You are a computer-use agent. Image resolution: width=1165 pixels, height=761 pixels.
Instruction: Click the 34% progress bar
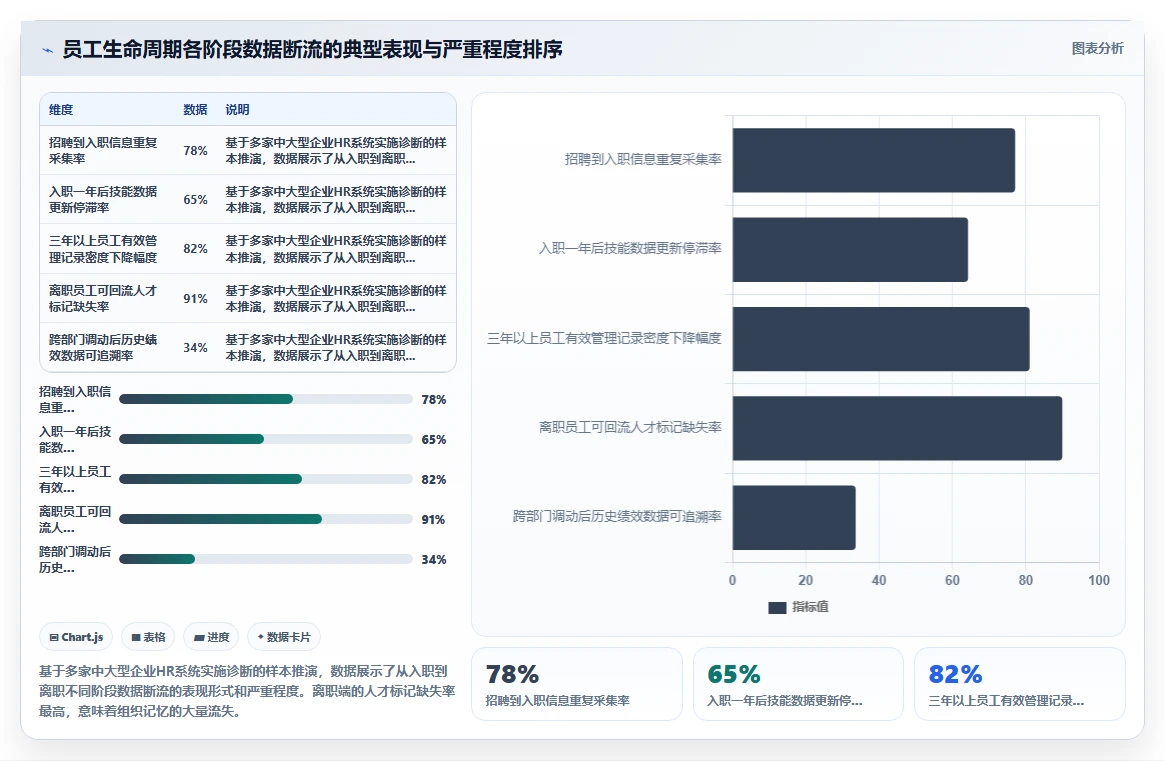[x=265, y=559]
